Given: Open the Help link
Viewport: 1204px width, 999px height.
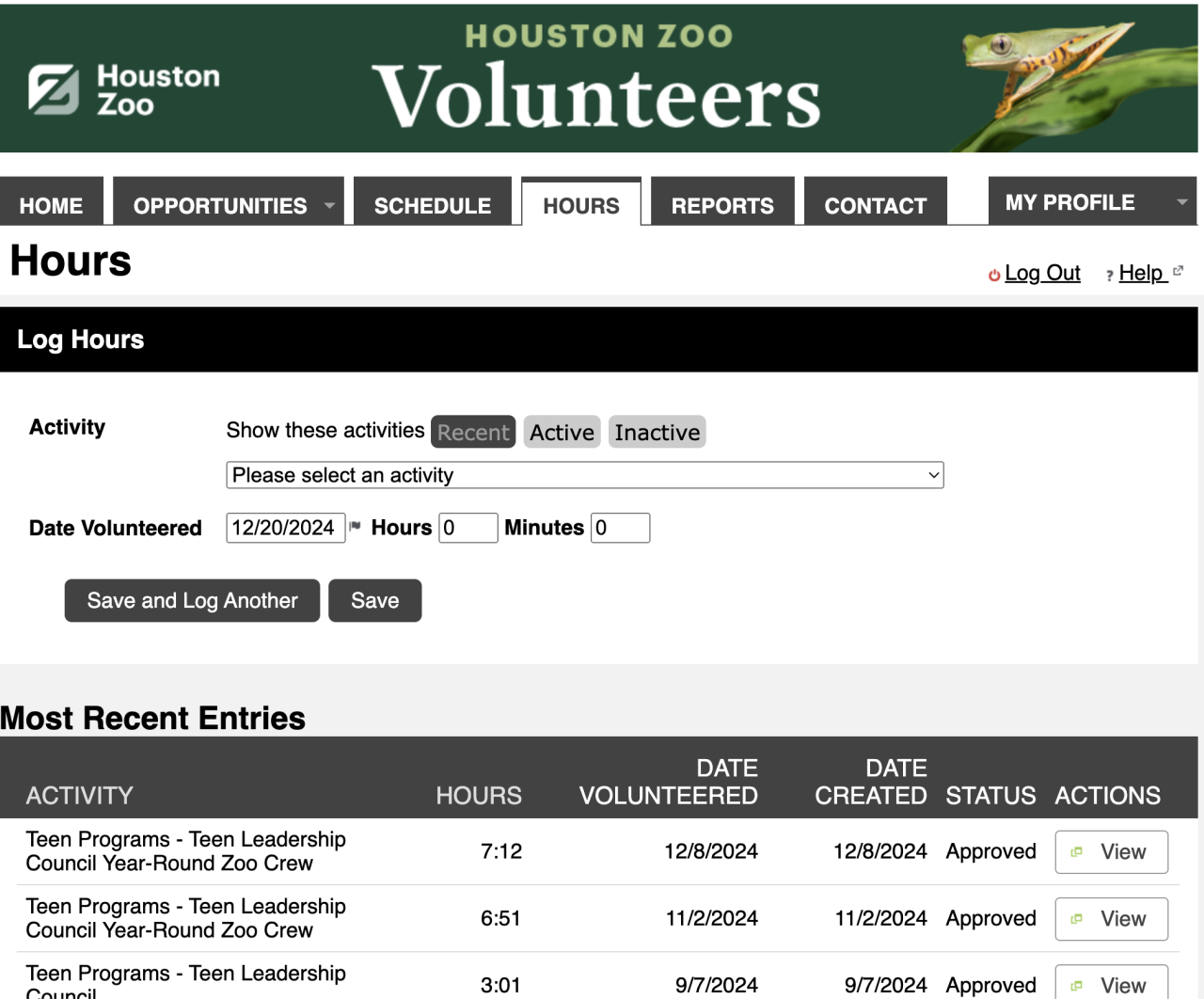Looking at the screenshot, I should coord(1142,273).
